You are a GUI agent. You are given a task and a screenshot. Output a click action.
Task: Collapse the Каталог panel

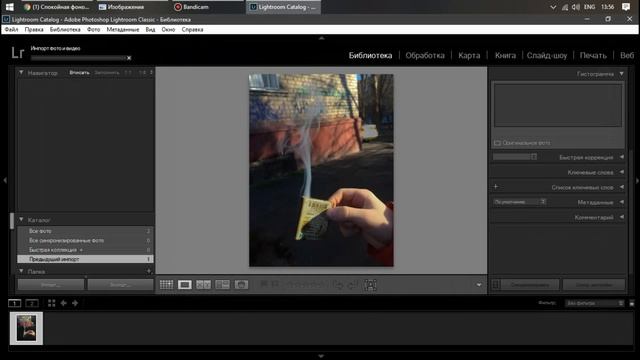[21, 220]
